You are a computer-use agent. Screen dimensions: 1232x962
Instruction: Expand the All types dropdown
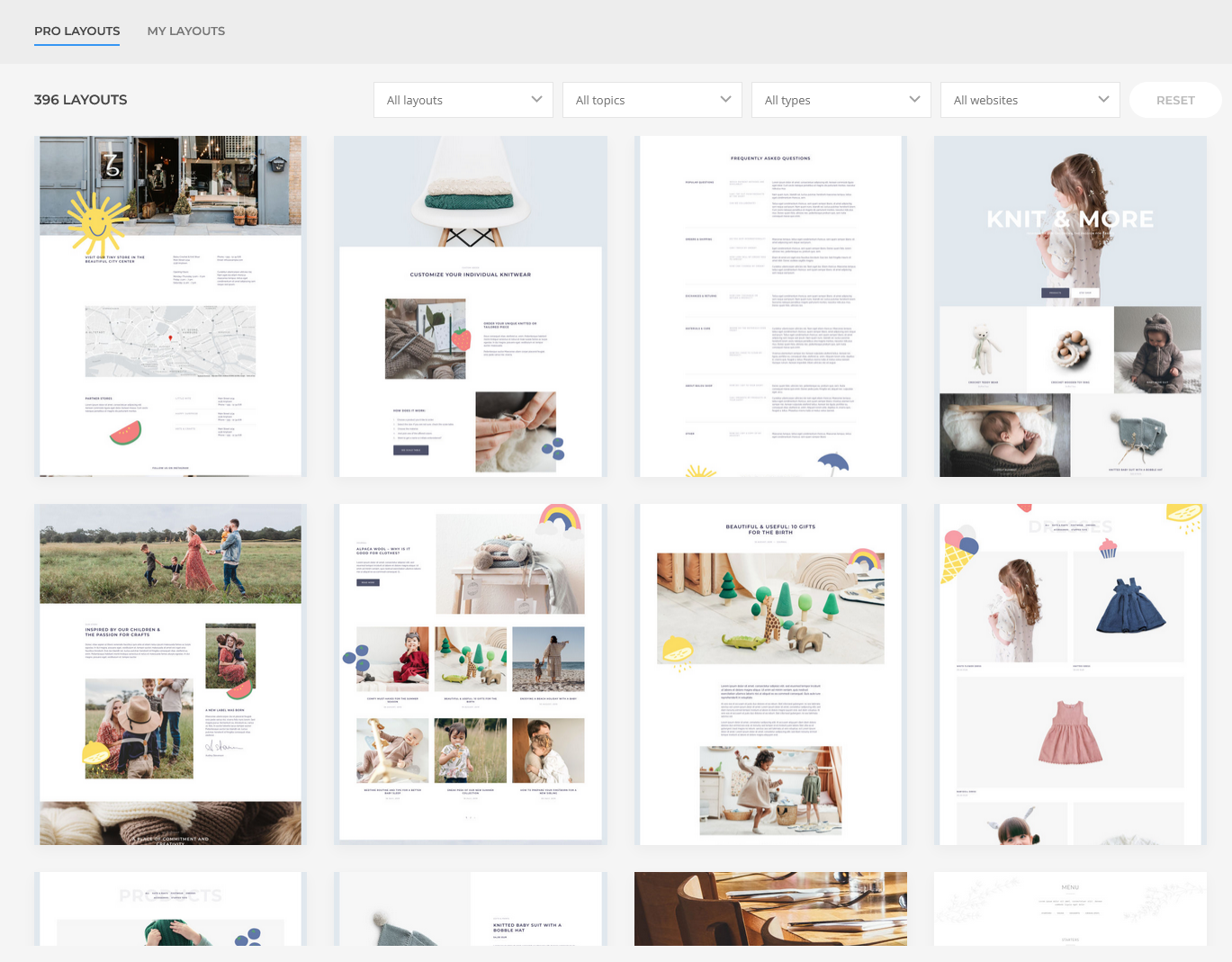click(841, 100)
